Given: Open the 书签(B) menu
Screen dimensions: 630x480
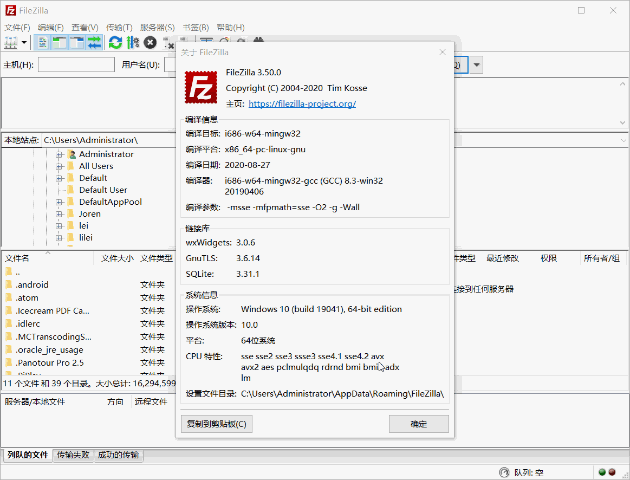Looking at the screenshot, I should [196, 27].
